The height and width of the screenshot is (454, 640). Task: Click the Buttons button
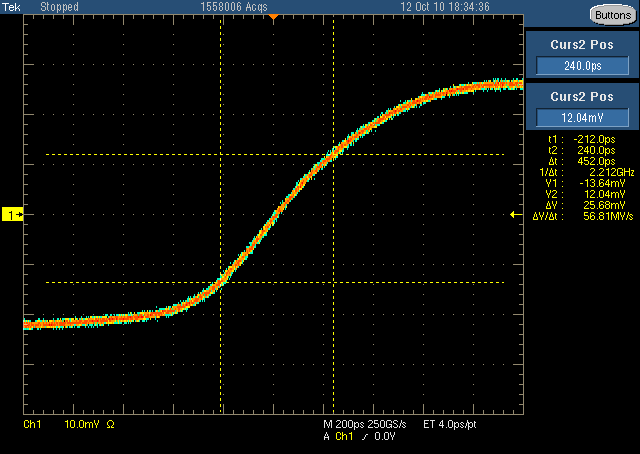(x=613, y=15)
